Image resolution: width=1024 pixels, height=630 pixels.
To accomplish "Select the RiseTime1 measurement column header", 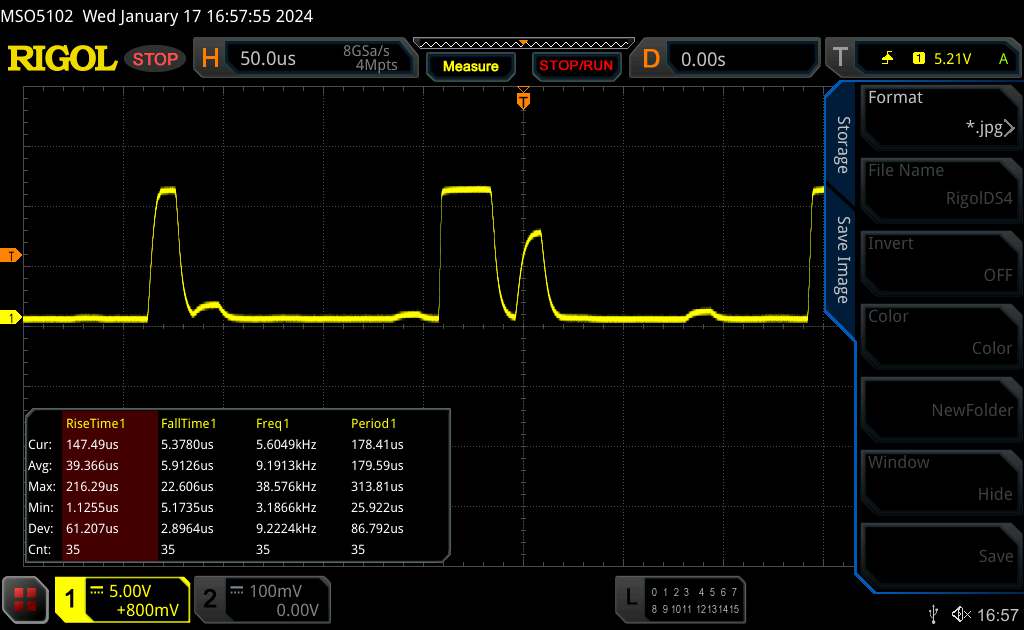I will (x=95, y=423).
